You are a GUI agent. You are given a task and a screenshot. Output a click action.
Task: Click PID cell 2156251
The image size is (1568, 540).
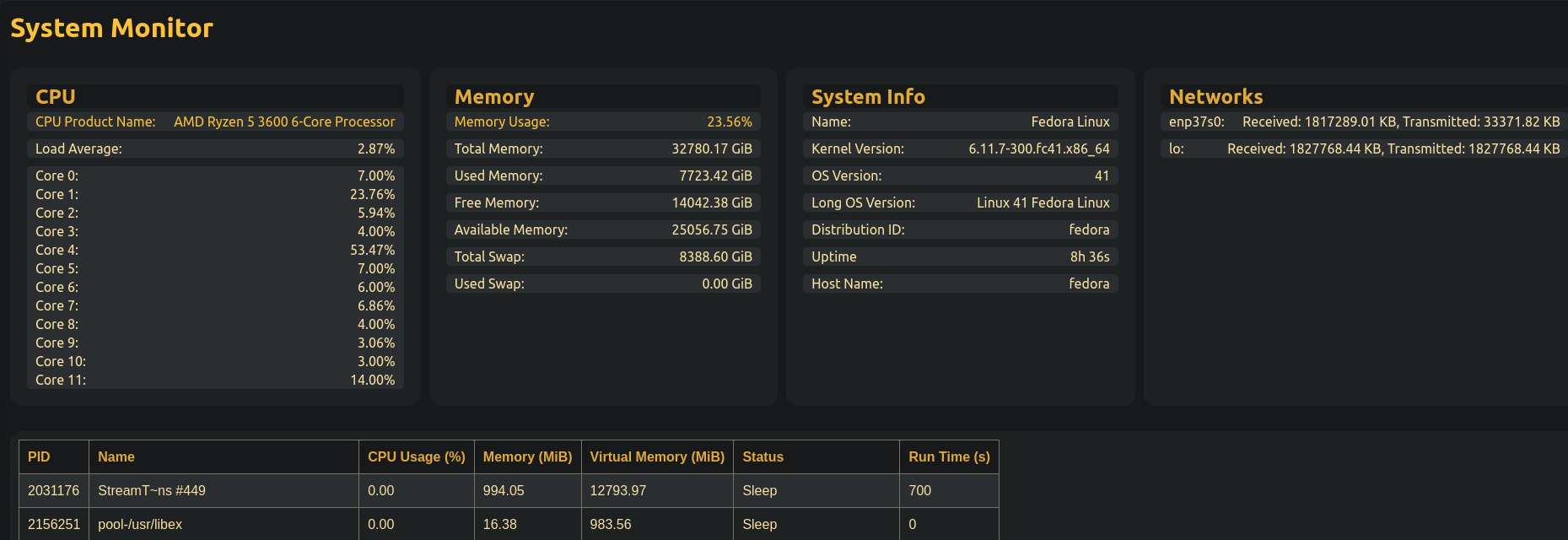(x=54, y=524)
